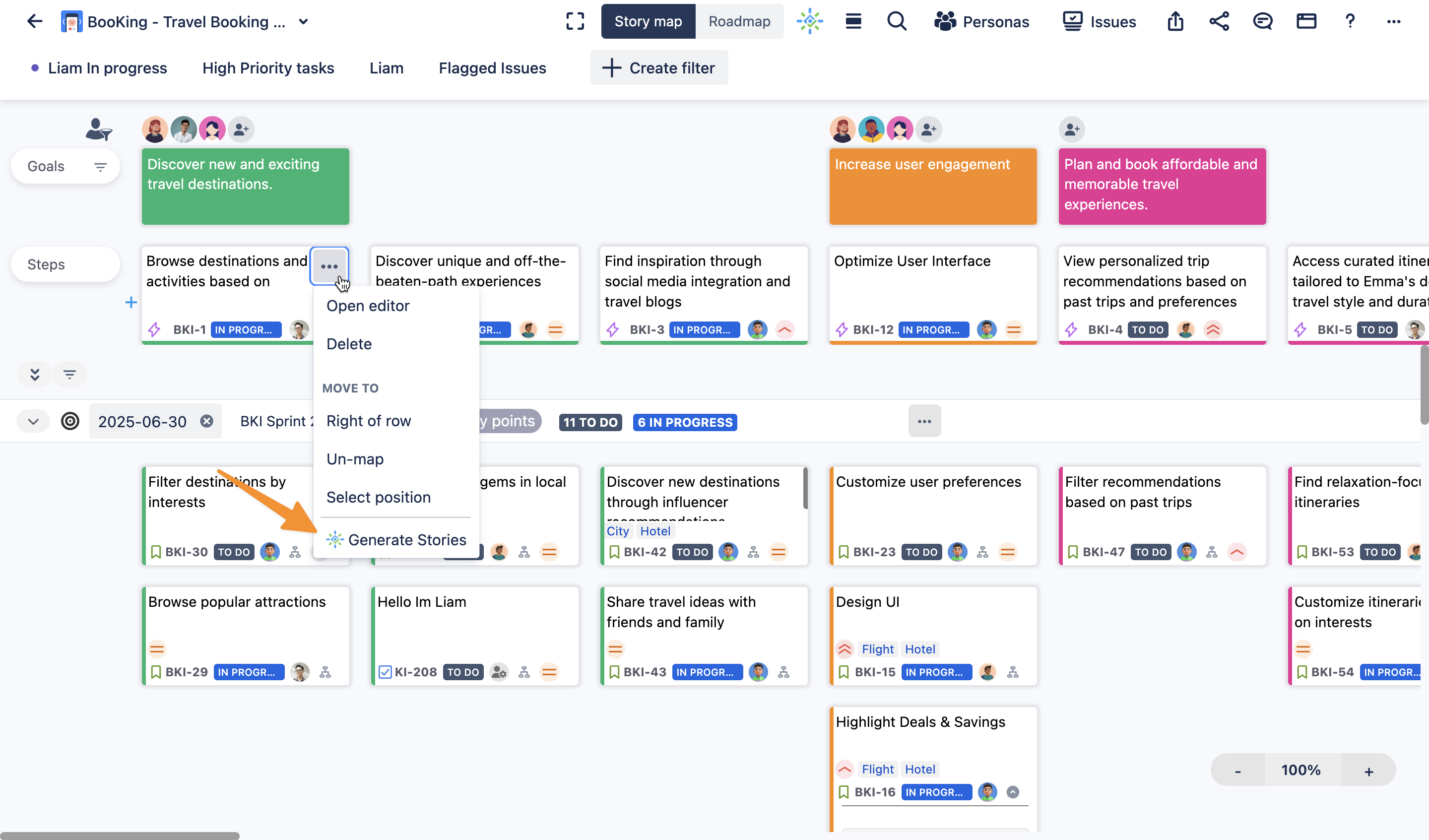Image resolution: width=1429 pixels, height=840 pixels.
Task: Add persona to Increase user engagement goal
Action: coord(929,130)
